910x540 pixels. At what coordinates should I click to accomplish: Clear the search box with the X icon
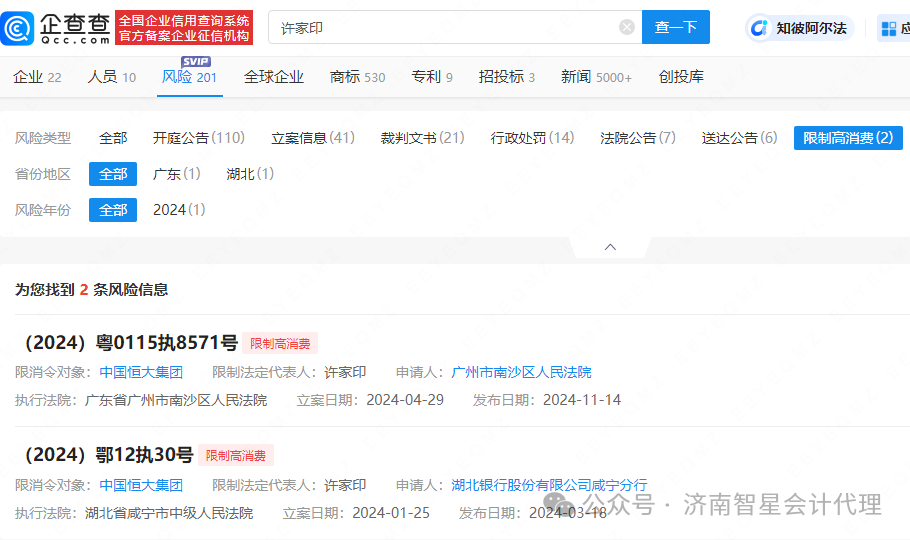pyautogui.click(x=626, y=27)
